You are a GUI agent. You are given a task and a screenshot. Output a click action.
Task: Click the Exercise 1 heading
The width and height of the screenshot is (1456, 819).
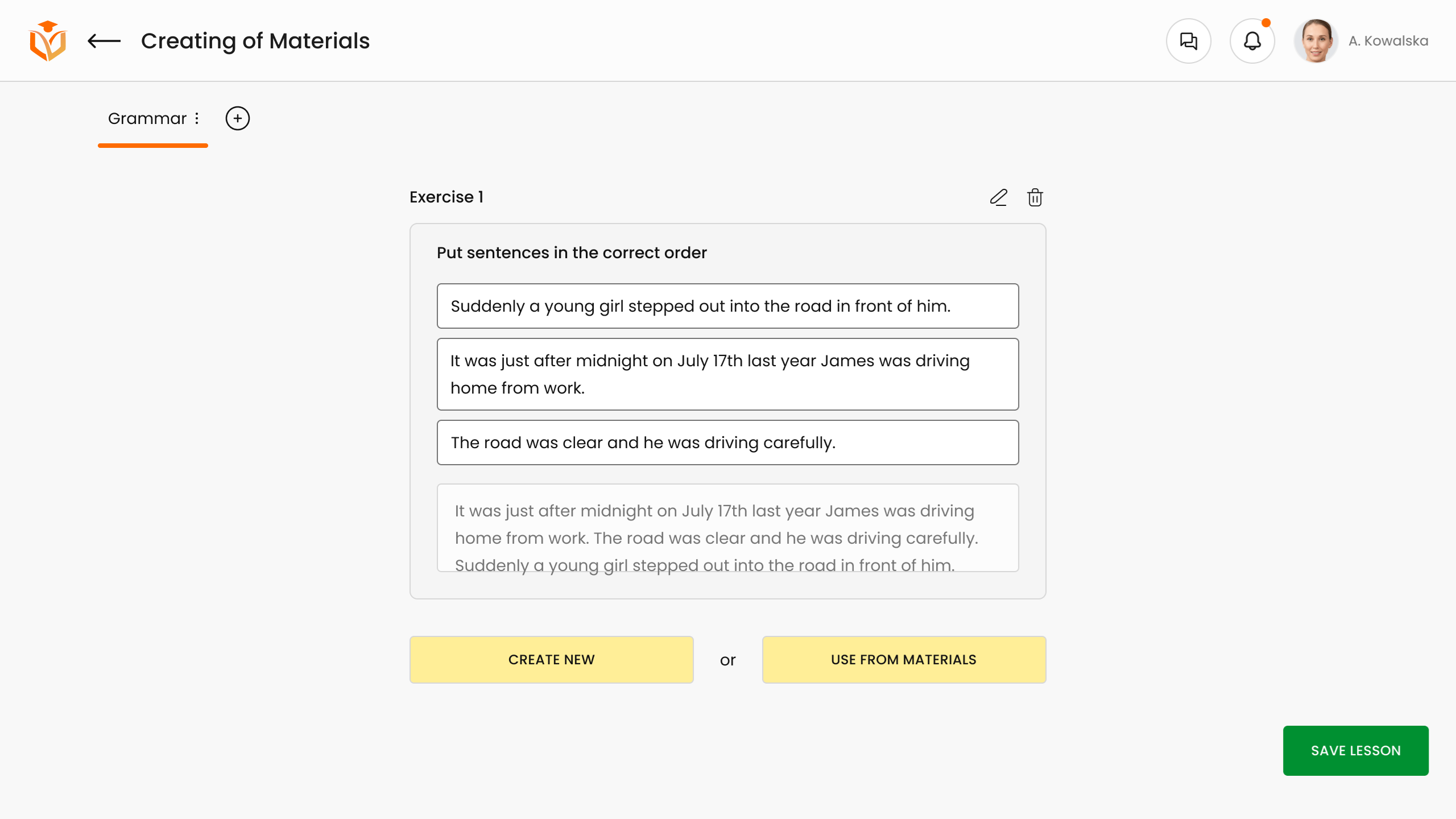[x=446, y=197]
